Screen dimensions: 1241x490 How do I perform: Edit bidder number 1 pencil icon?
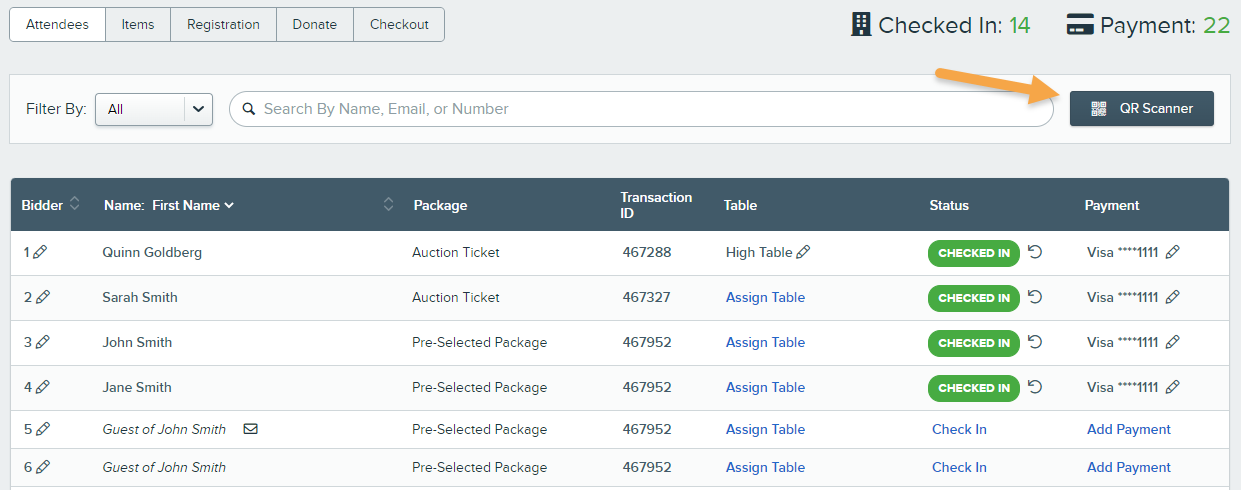click(x=41, y=253)
